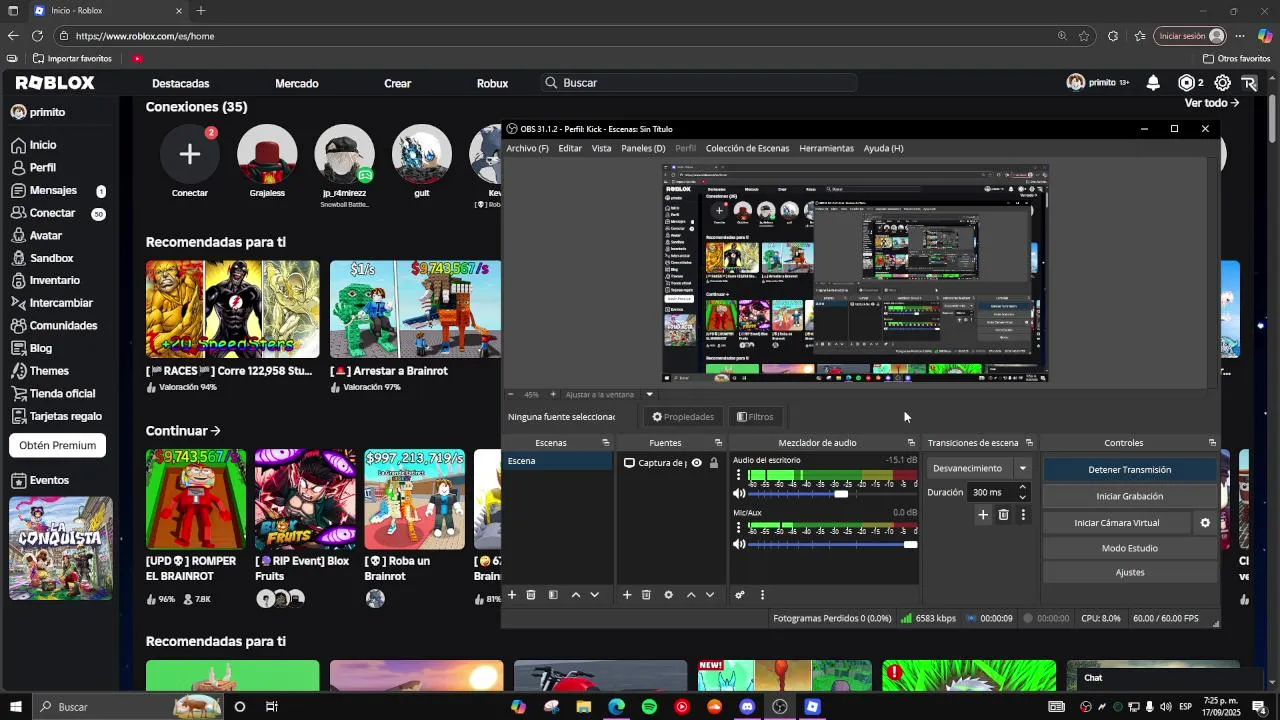Undock the Escenas panel
Screen dimensions: 1280x720
tap(605, 443)
